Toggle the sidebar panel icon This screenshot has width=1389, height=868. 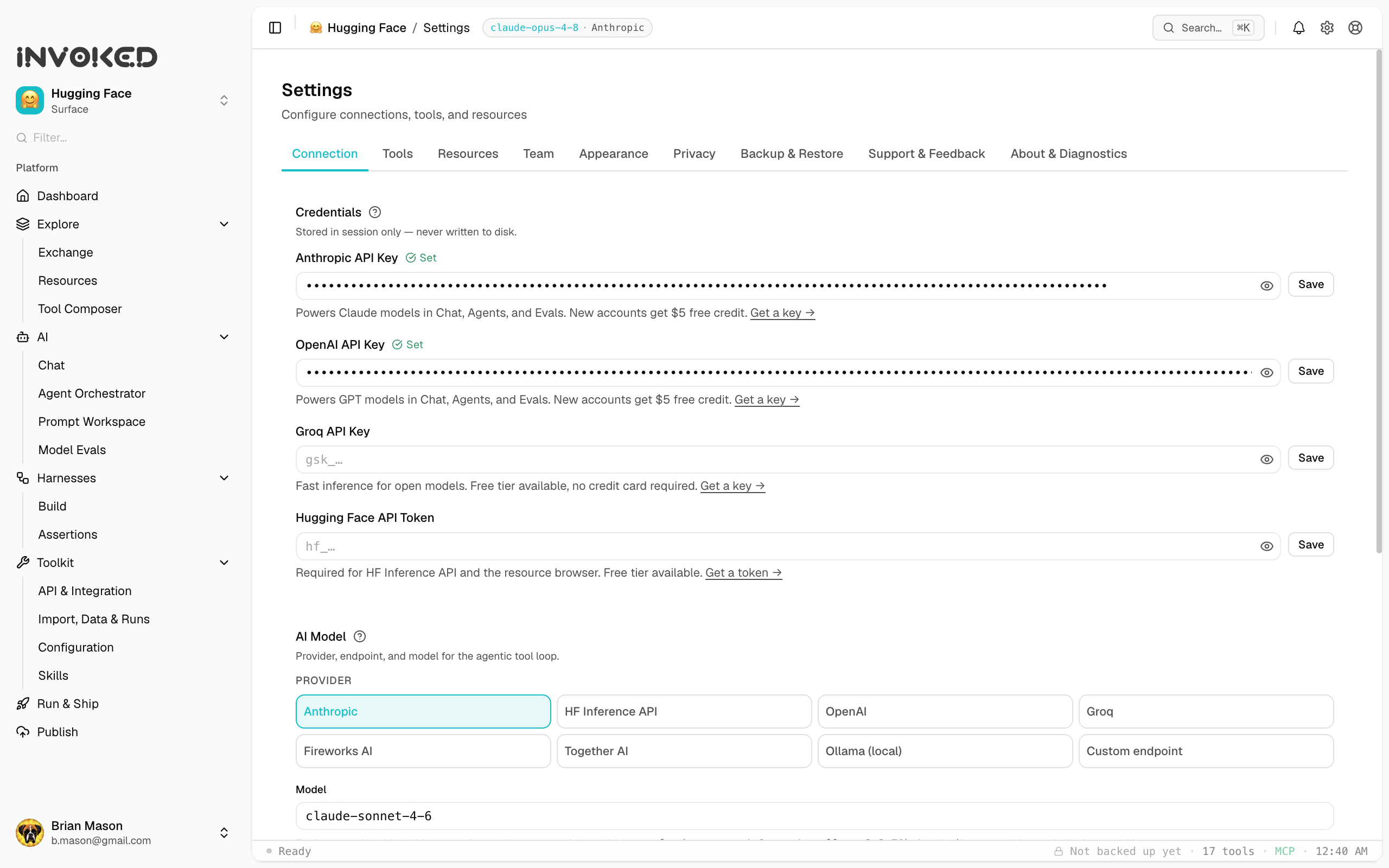click(275, 28)
